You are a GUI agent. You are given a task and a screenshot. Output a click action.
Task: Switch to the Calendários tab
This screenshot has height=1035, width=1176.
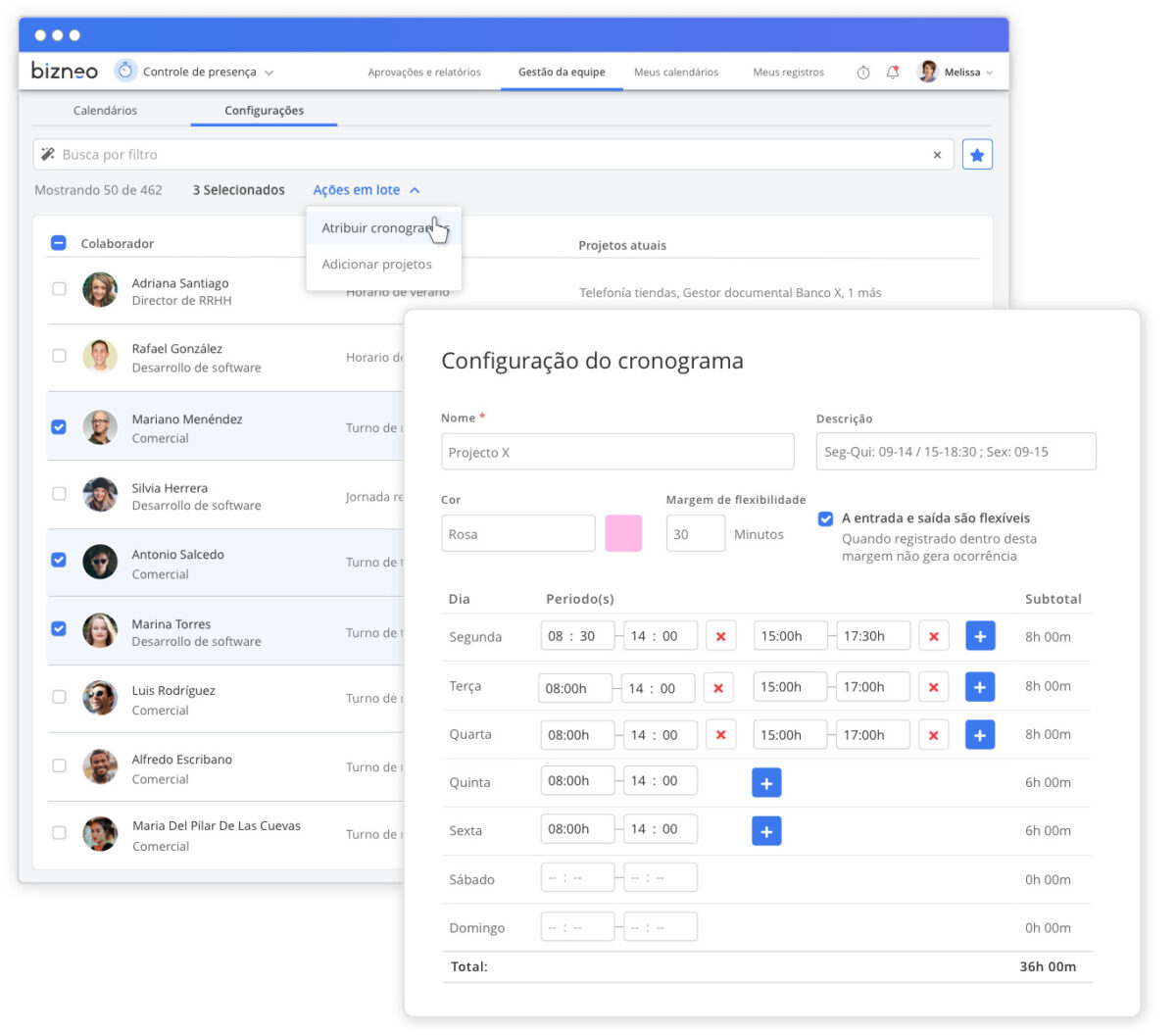(105, 111)
